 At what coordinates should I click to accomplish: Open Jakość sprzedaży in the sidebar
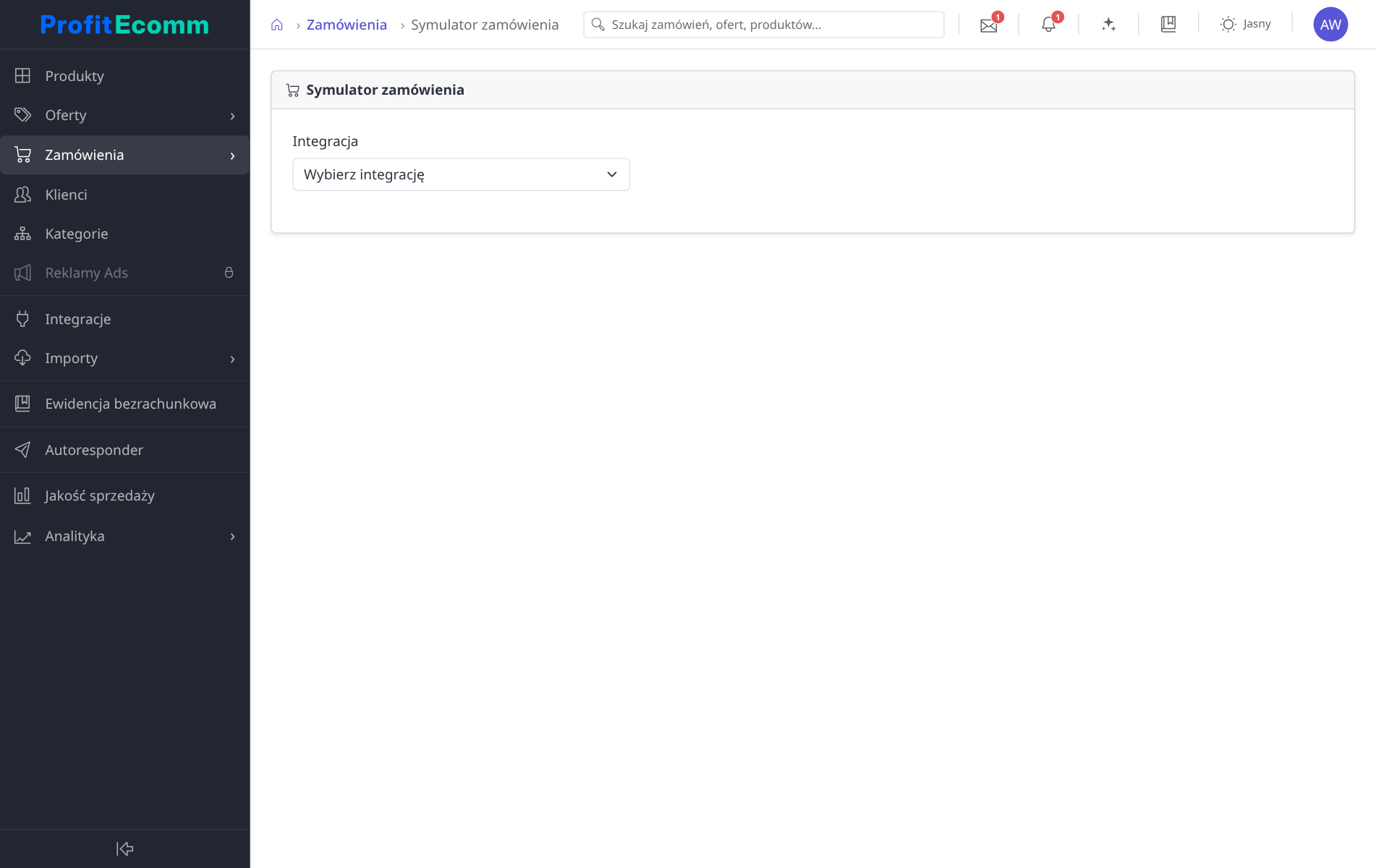pyautogui.click(x=124, y=495)
